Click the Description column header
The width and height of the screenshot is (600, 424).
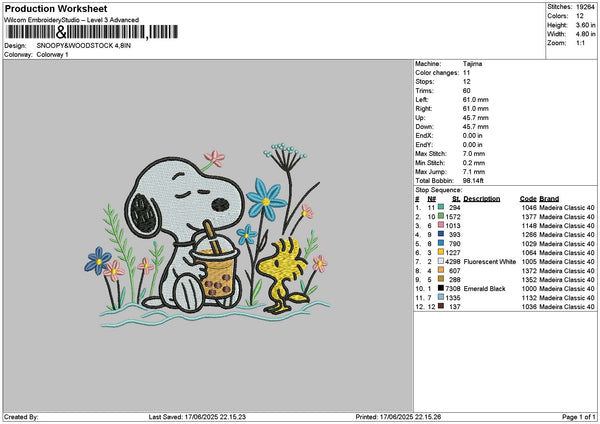pyautogui.click(x=481, y=198)
